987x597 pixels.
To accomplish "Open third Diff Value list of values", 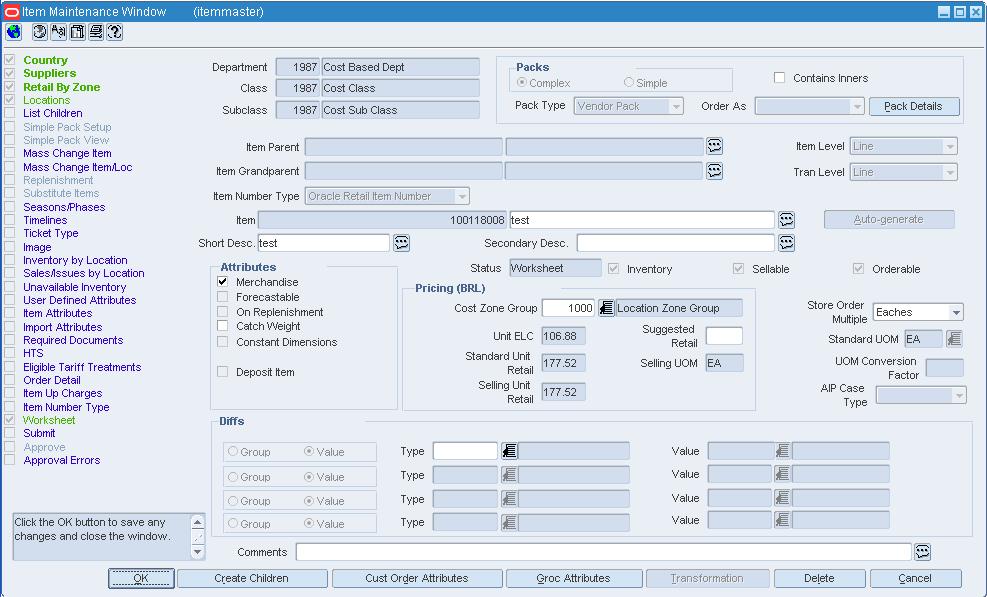I will [x=782, y=498].
